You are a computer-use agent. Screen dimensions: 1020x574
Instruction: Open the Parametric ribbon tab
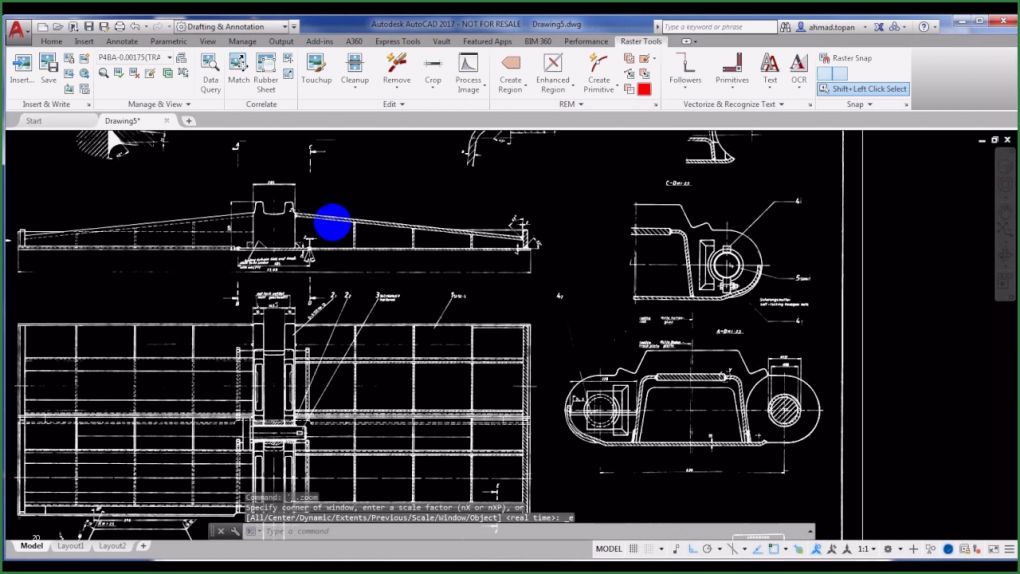[x=168, y=41]
